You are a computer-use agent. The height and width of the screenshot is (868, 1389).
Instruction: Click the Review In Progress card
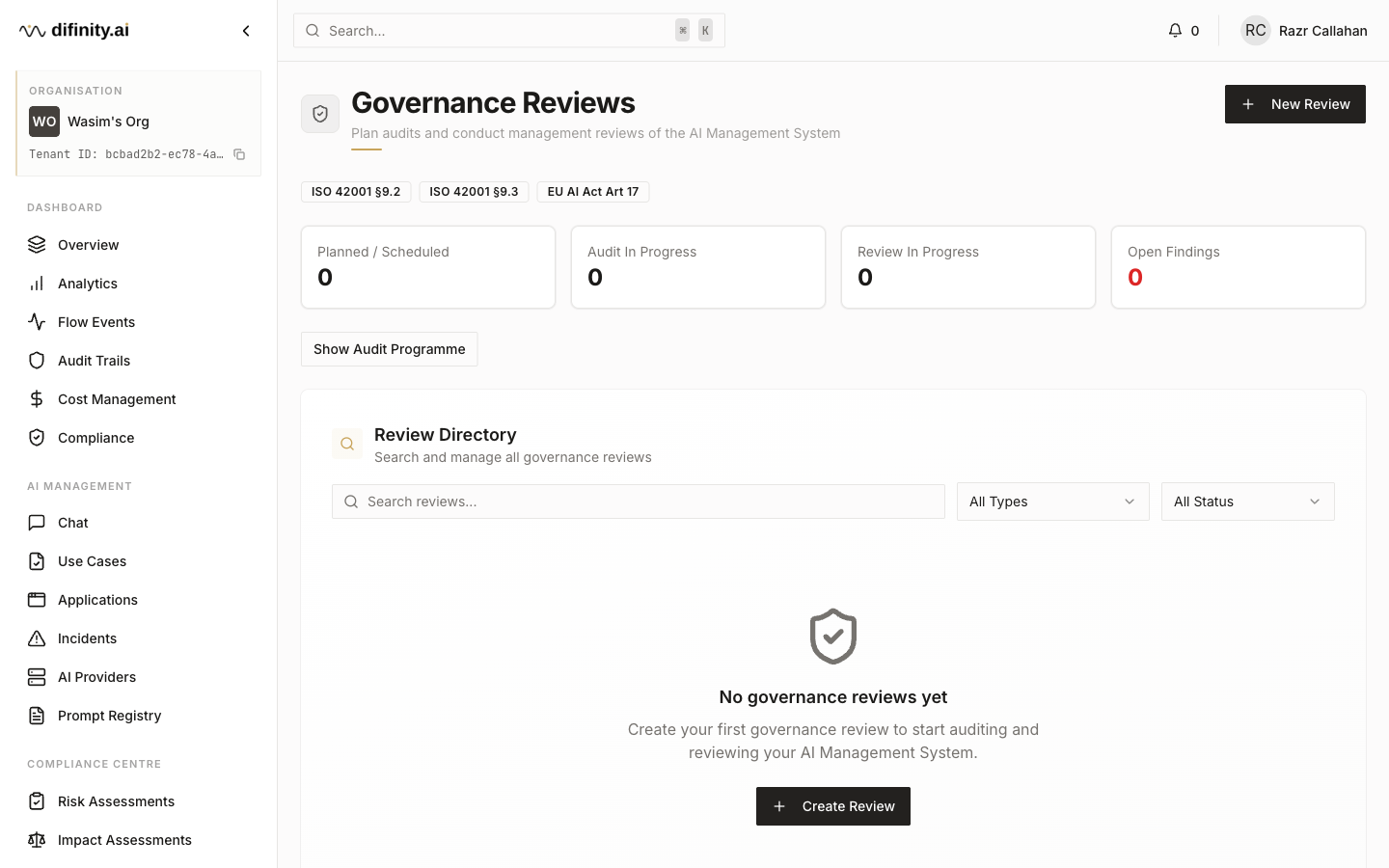pos(968,267)
